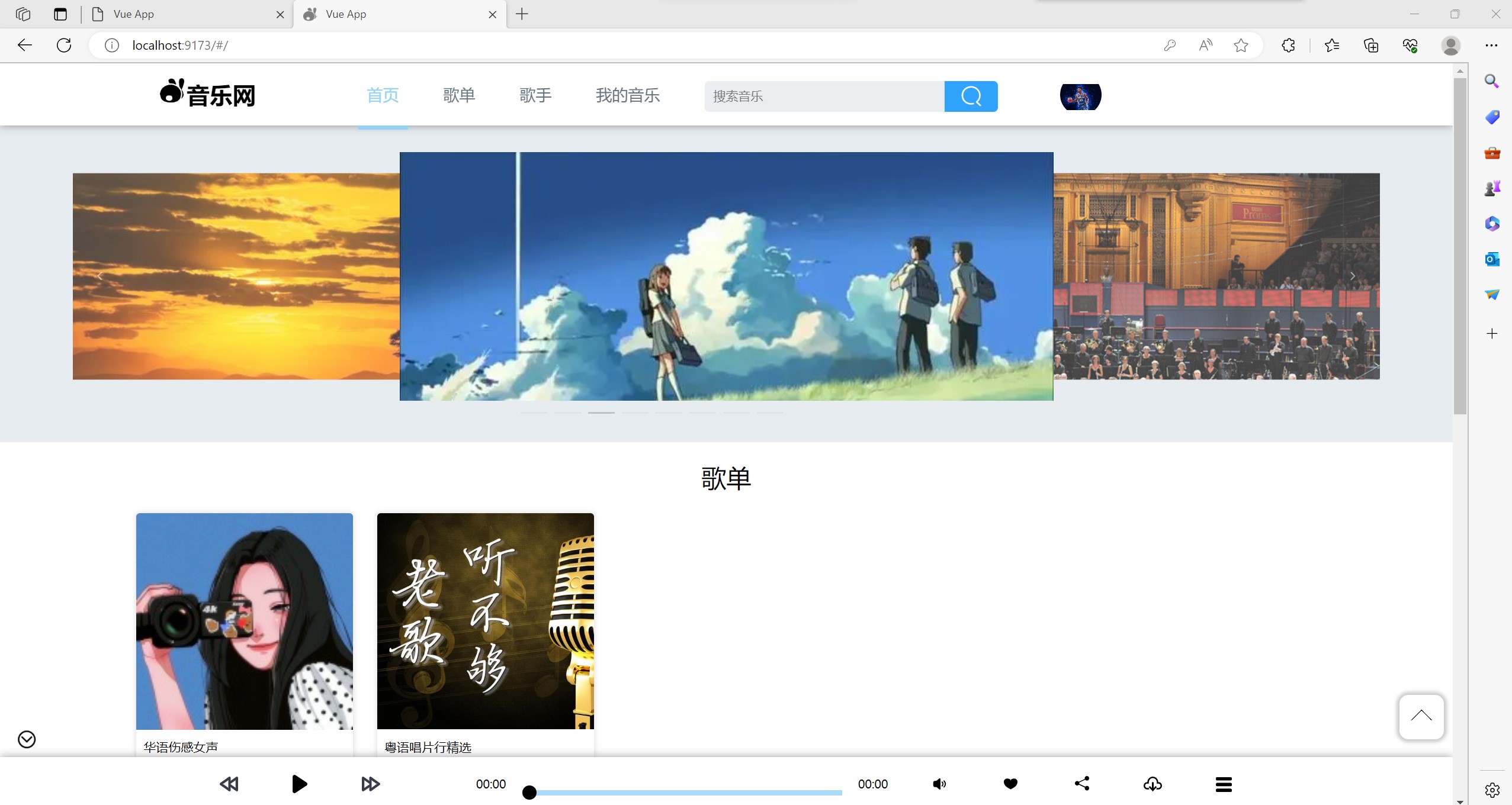This screenshot has width=1512, height=805.
Task: Go to the 歌单 nav tab
Action: click(x=459, y=95)
